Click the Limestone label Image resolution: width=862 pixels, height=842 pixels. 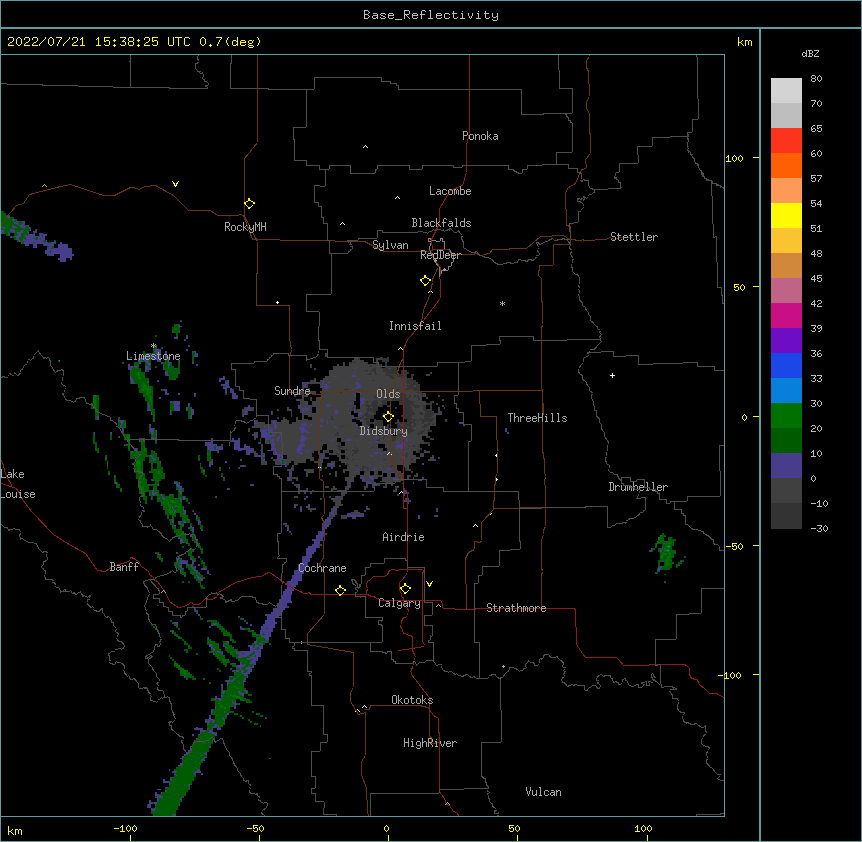(x=153, y=356)
